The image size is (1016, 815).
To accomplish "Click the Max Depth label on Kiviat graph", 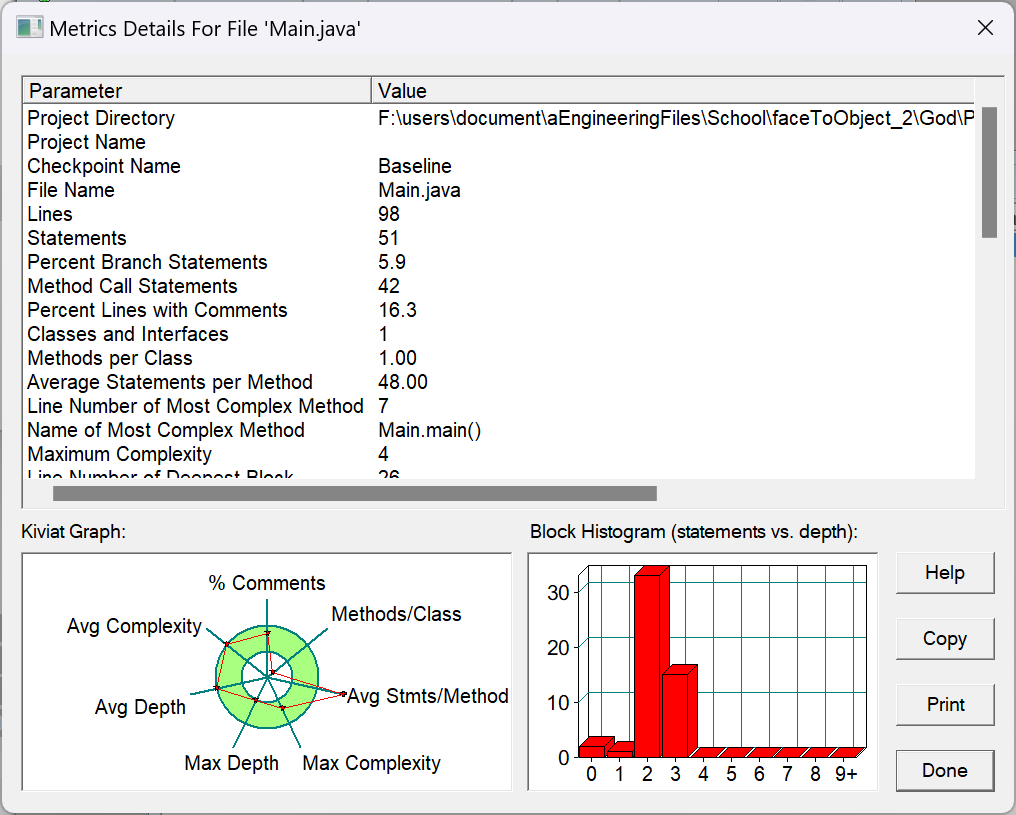I will coord(231,763).
